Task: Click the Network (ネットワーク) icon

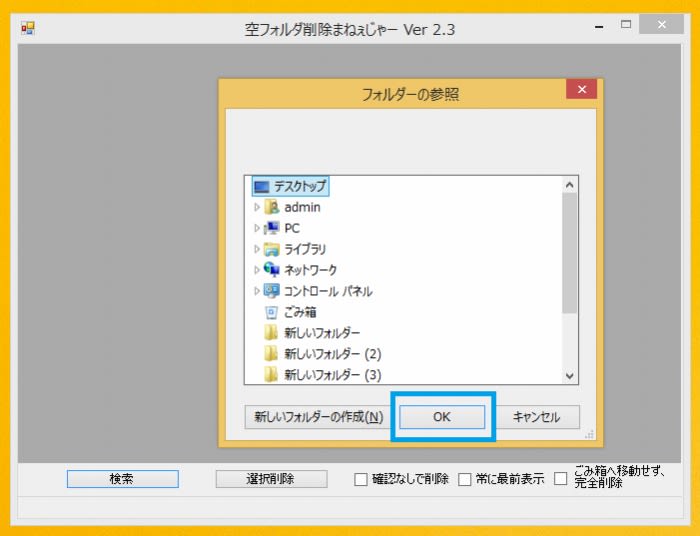Action: click(x=271, y=270)
